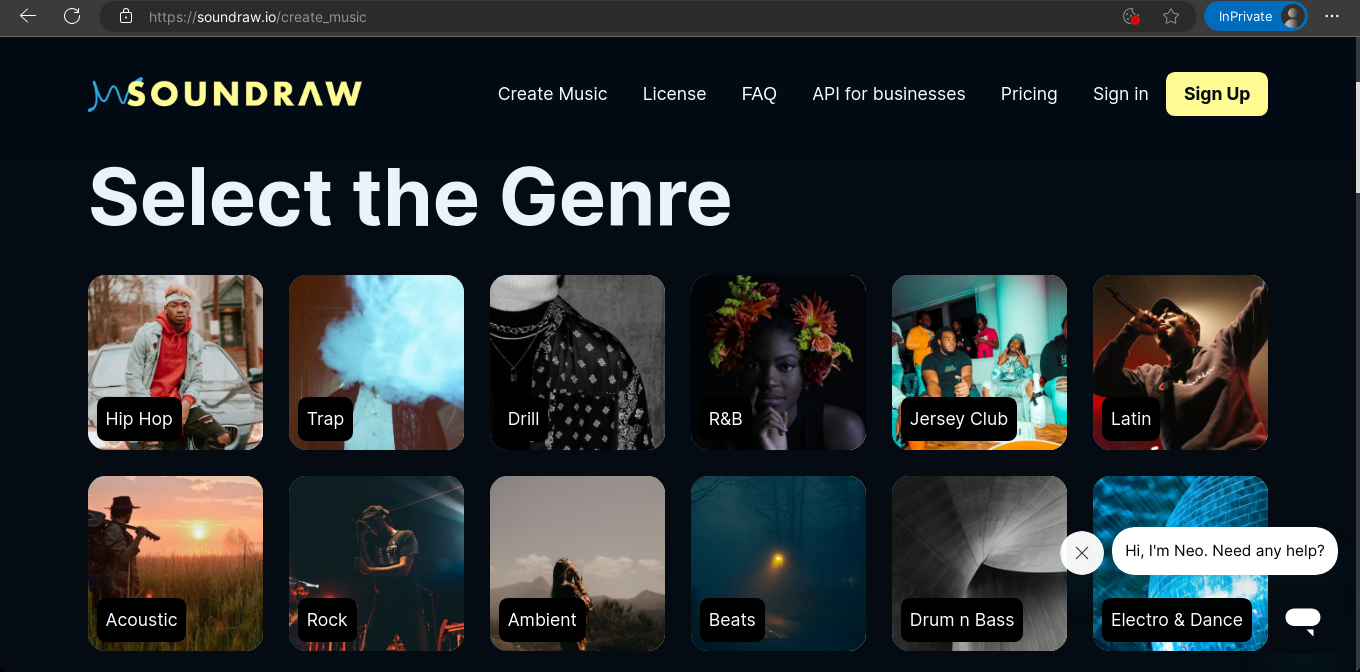Open browser settings and more menu

1332,16
